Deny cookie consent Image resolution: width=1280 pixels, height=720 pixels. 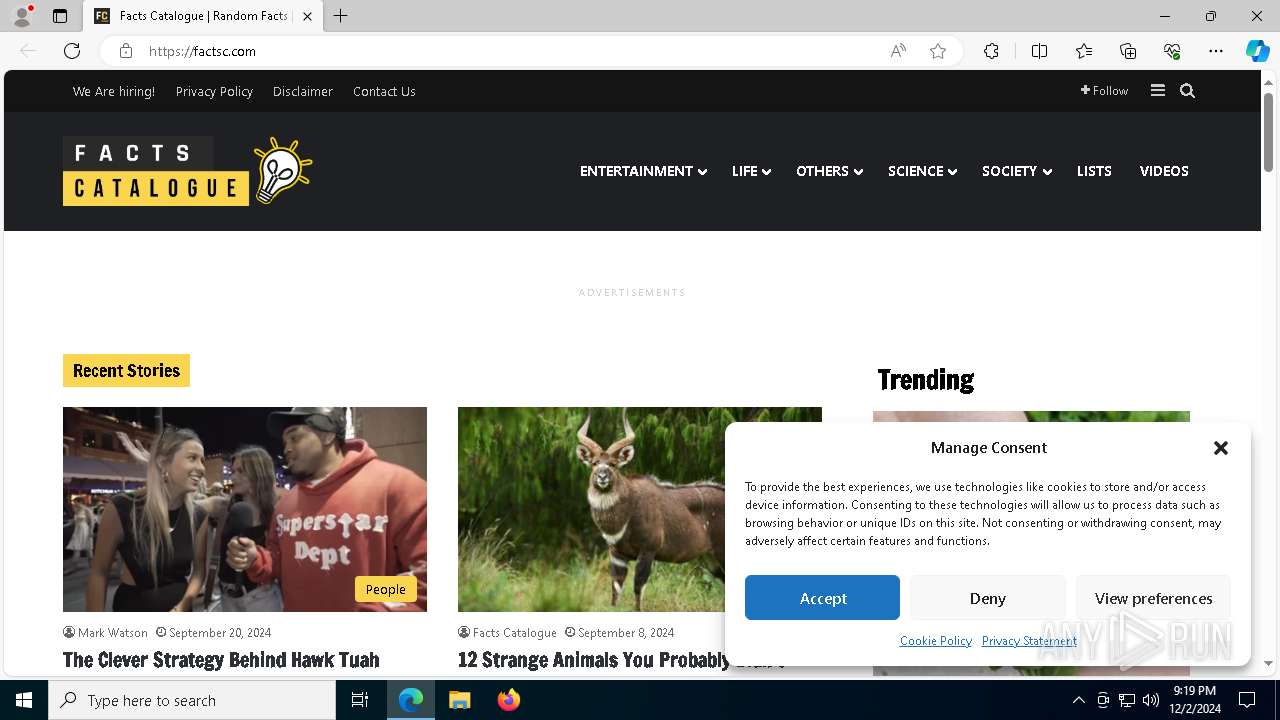click(987, 598)
